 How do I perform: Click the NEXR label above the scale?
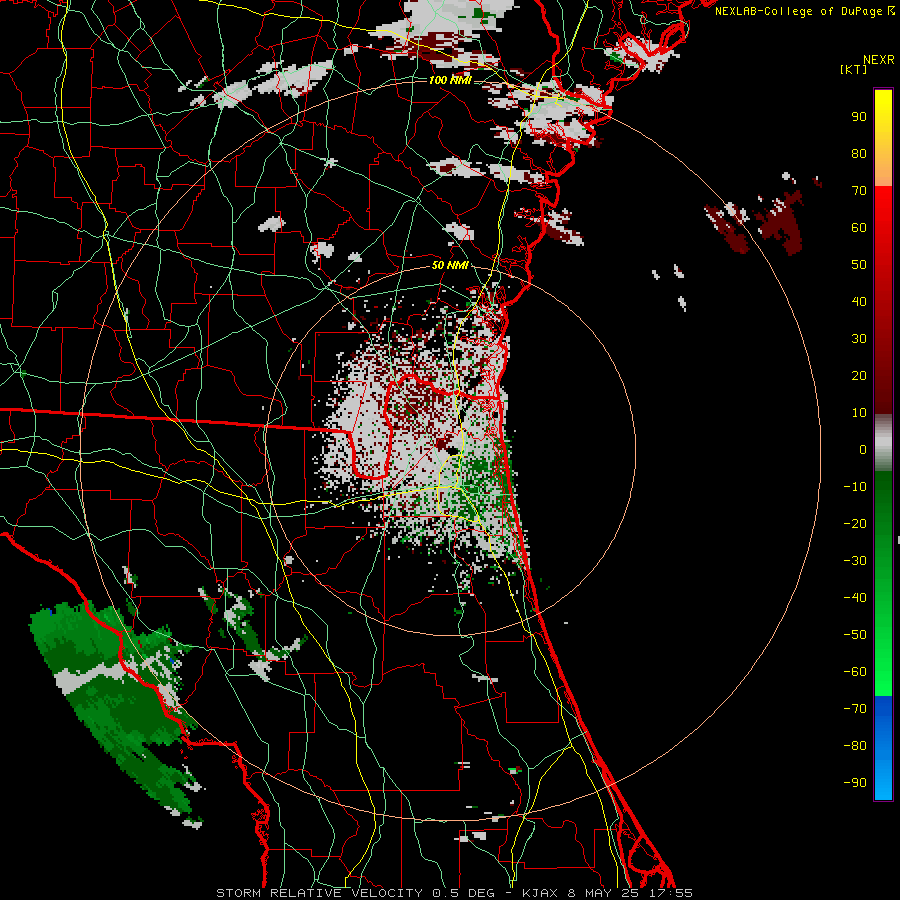pyautogui.click(x=879, y=60)
